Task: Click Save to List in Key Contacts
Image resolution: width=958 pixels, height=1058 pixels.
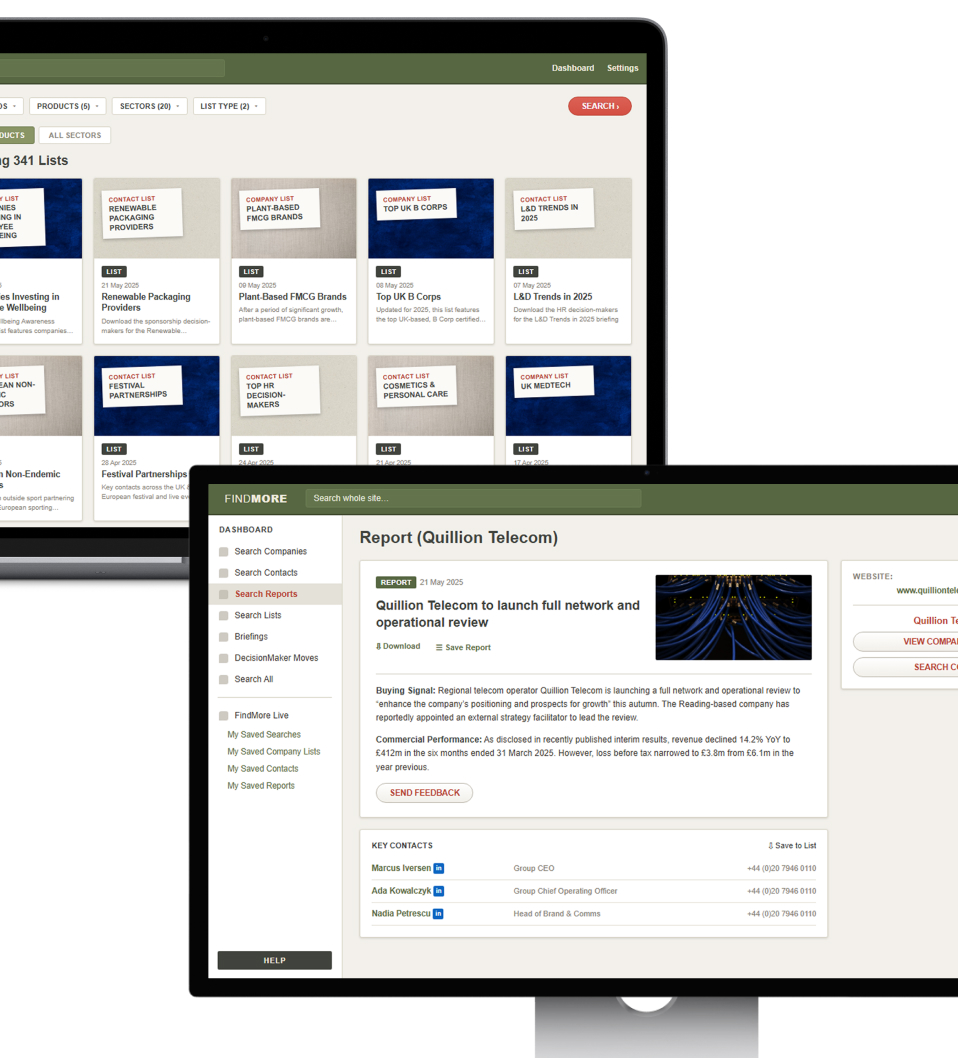Action: coord(792,845)
